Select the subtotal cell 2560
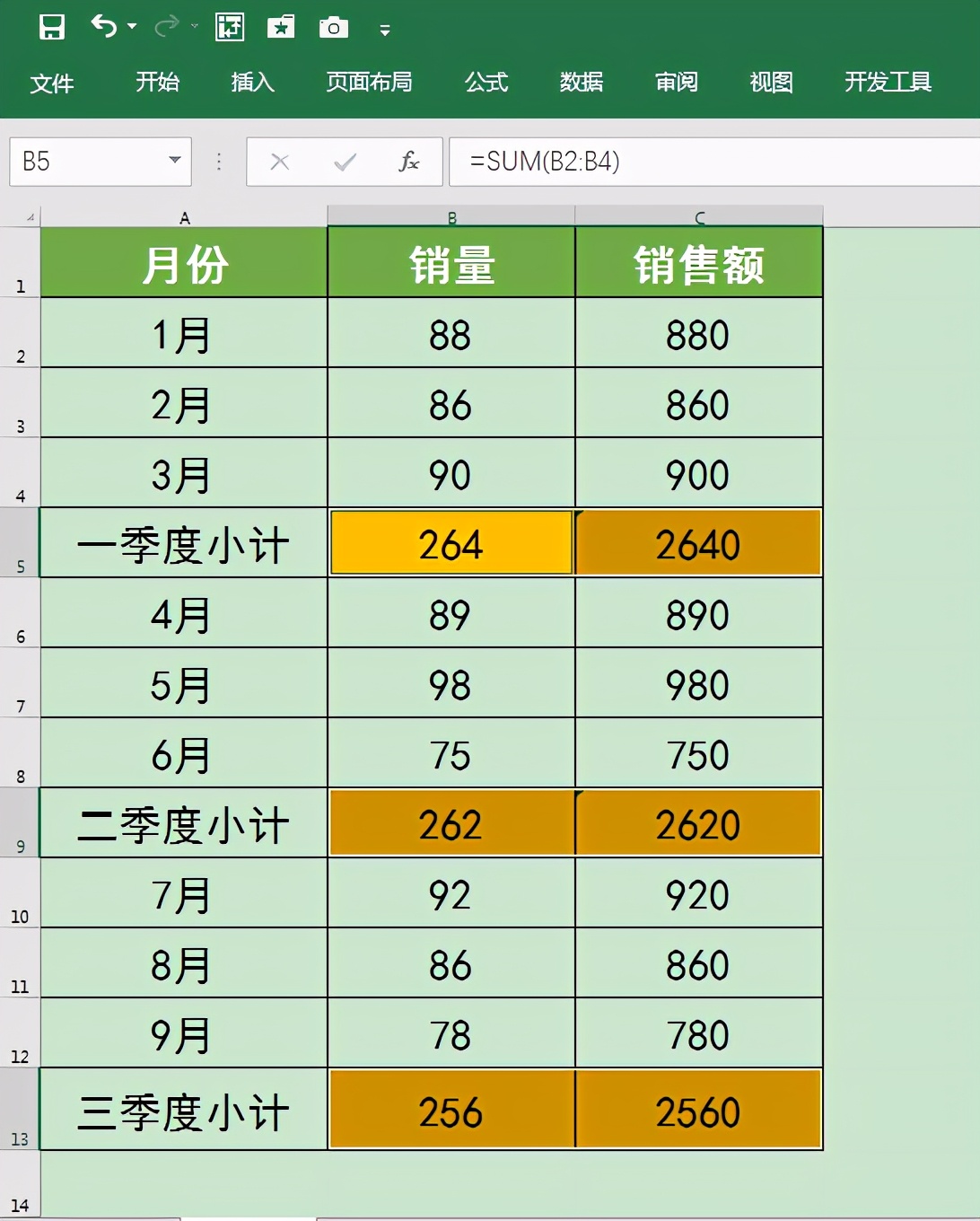Viewport: 980px width, 1221px height. point(699,1109)
